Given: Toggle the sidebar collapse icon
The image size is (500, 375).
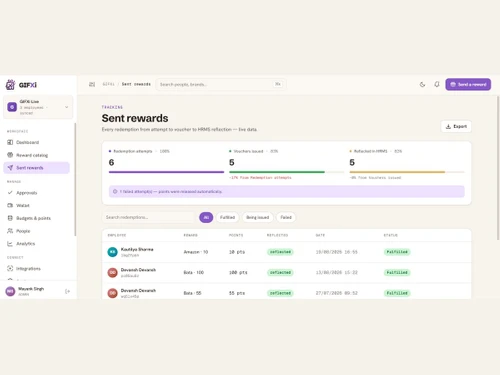Looking at the screenshot, I should 92,84.
